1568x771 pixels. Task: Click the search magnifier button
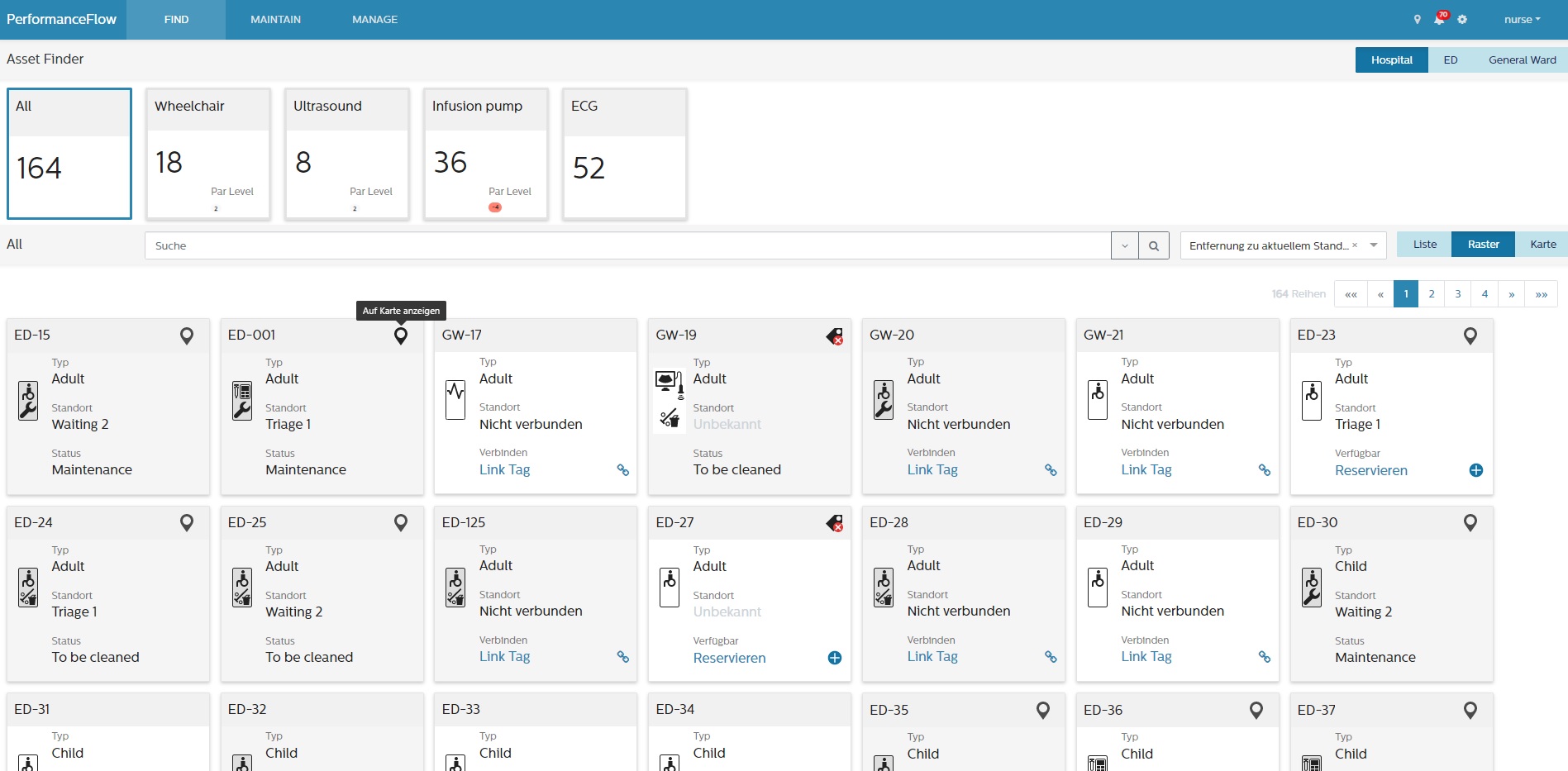(1153, 245)
